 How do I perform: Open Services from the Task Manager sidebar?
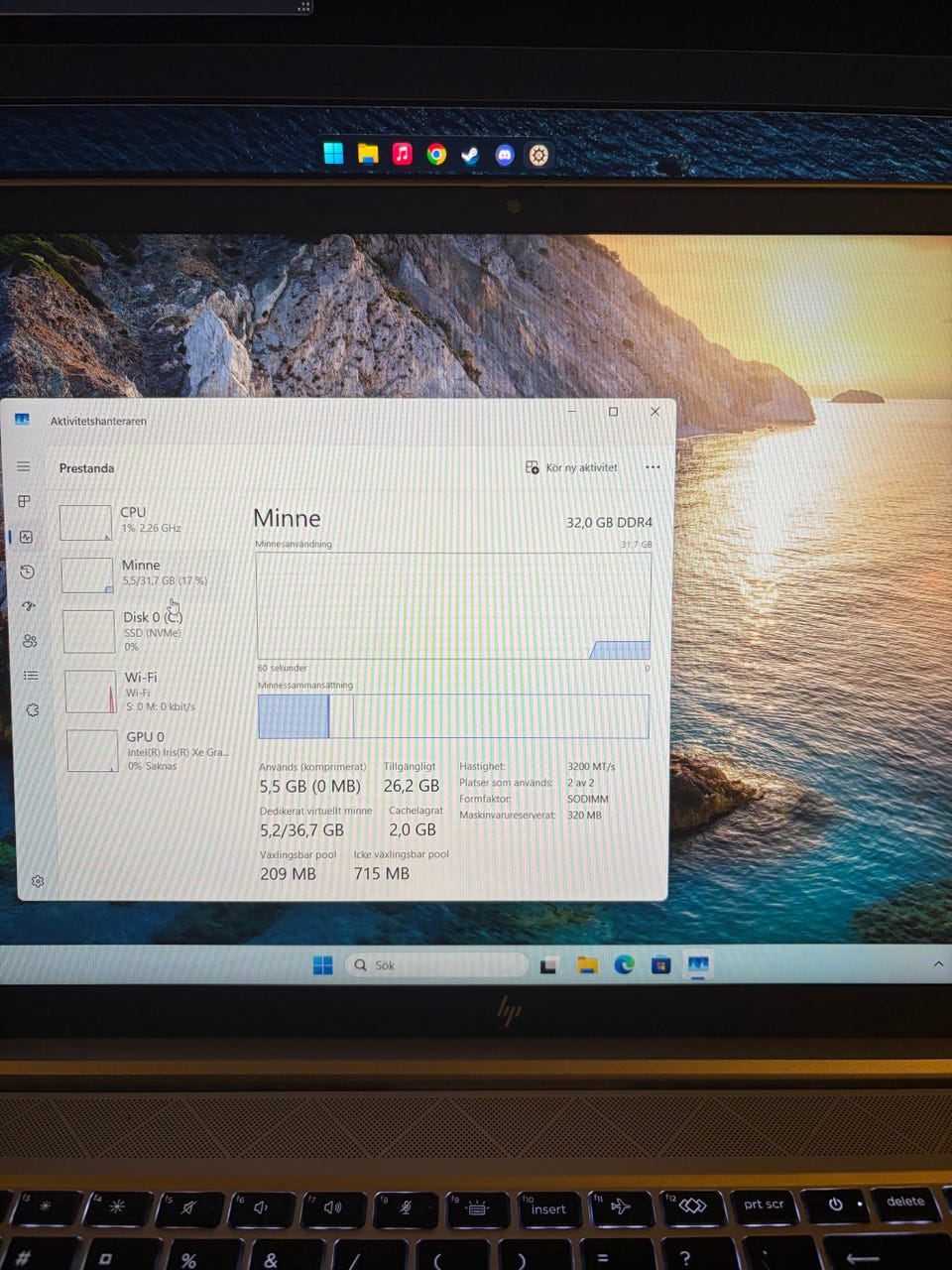point(32,710)
